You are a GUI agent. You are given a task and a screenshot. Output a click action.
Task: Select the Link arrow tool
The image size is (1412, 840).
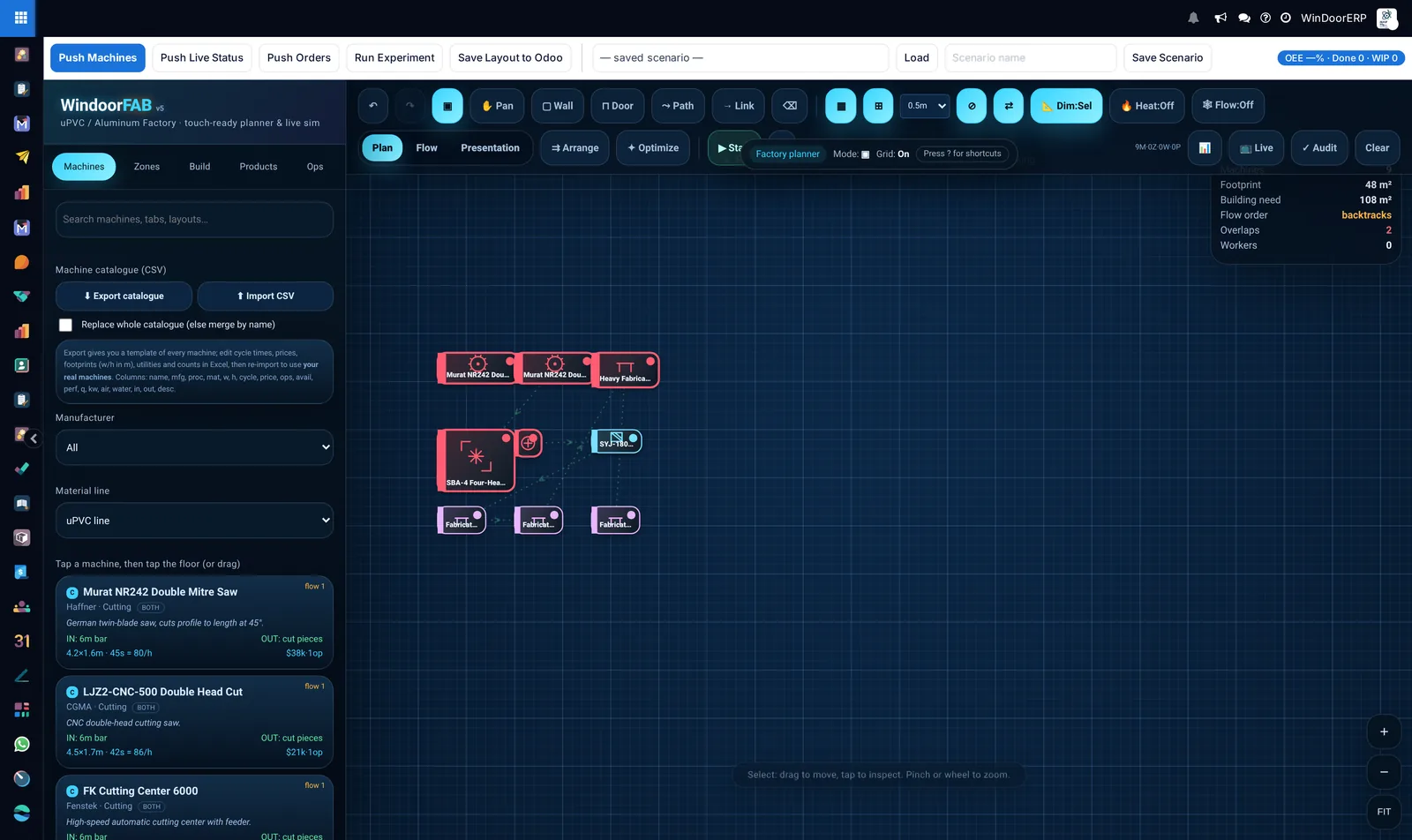pyautogui.click(x=739, y=106)
